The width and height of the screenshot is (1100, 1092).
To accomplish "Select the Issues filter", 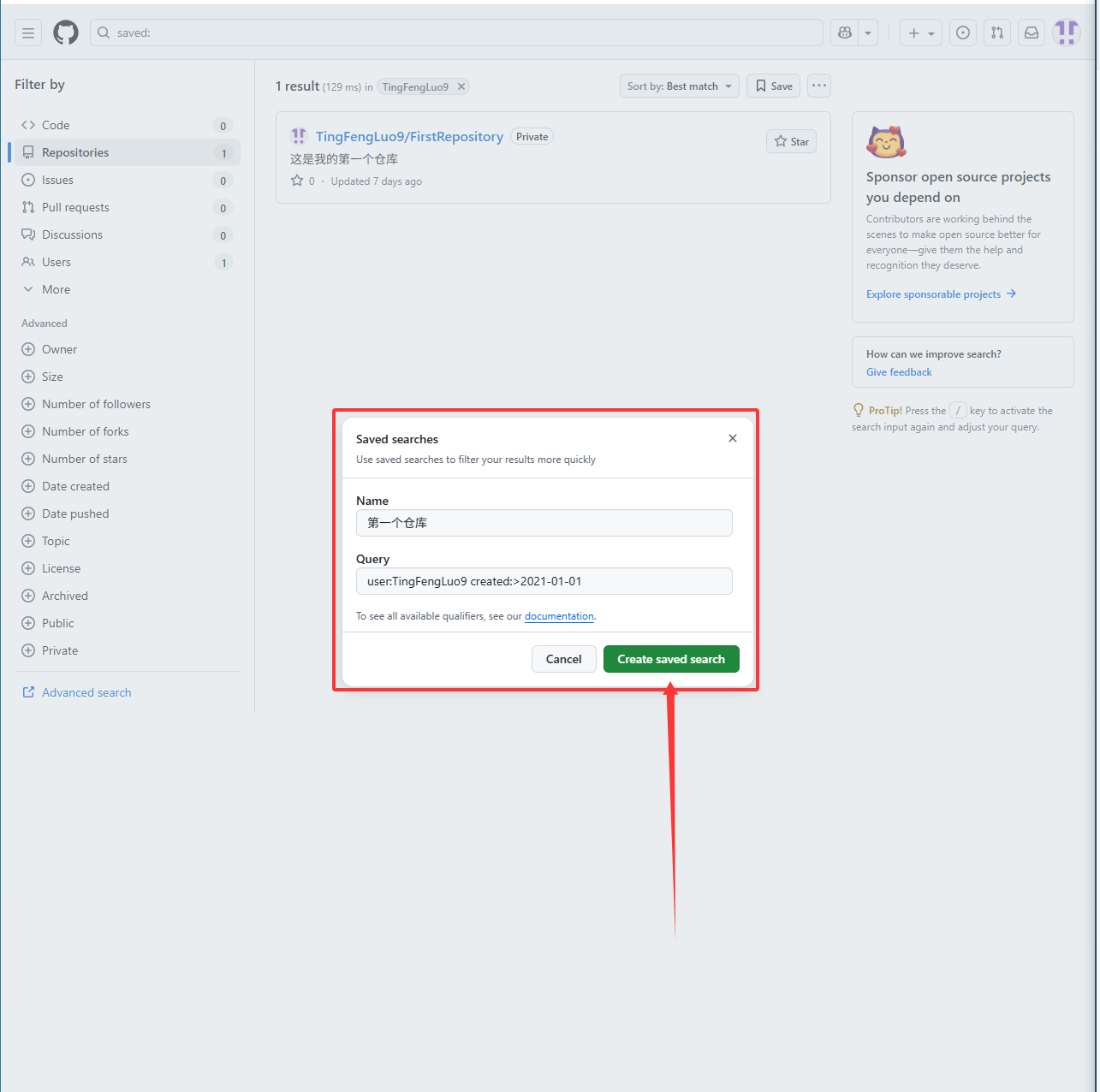I will click(57, 180).
